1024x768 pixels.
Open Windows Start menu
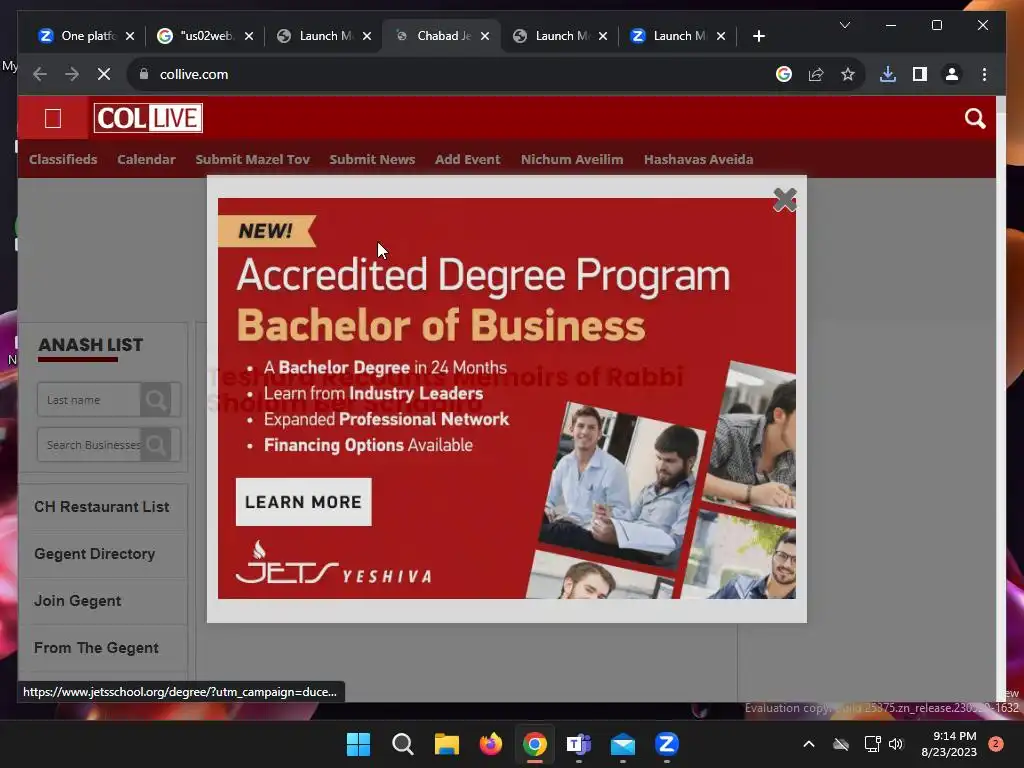click(358, 744)
